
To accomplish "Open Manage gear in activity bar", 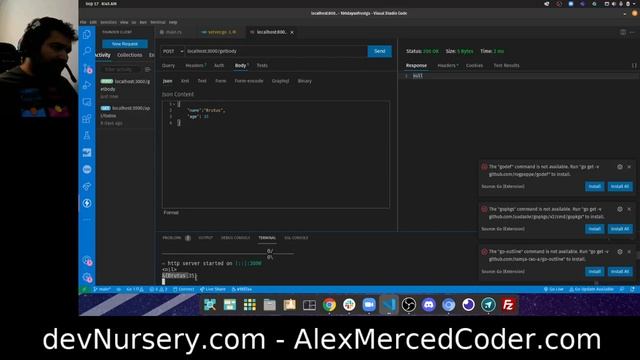I will 87,278.
